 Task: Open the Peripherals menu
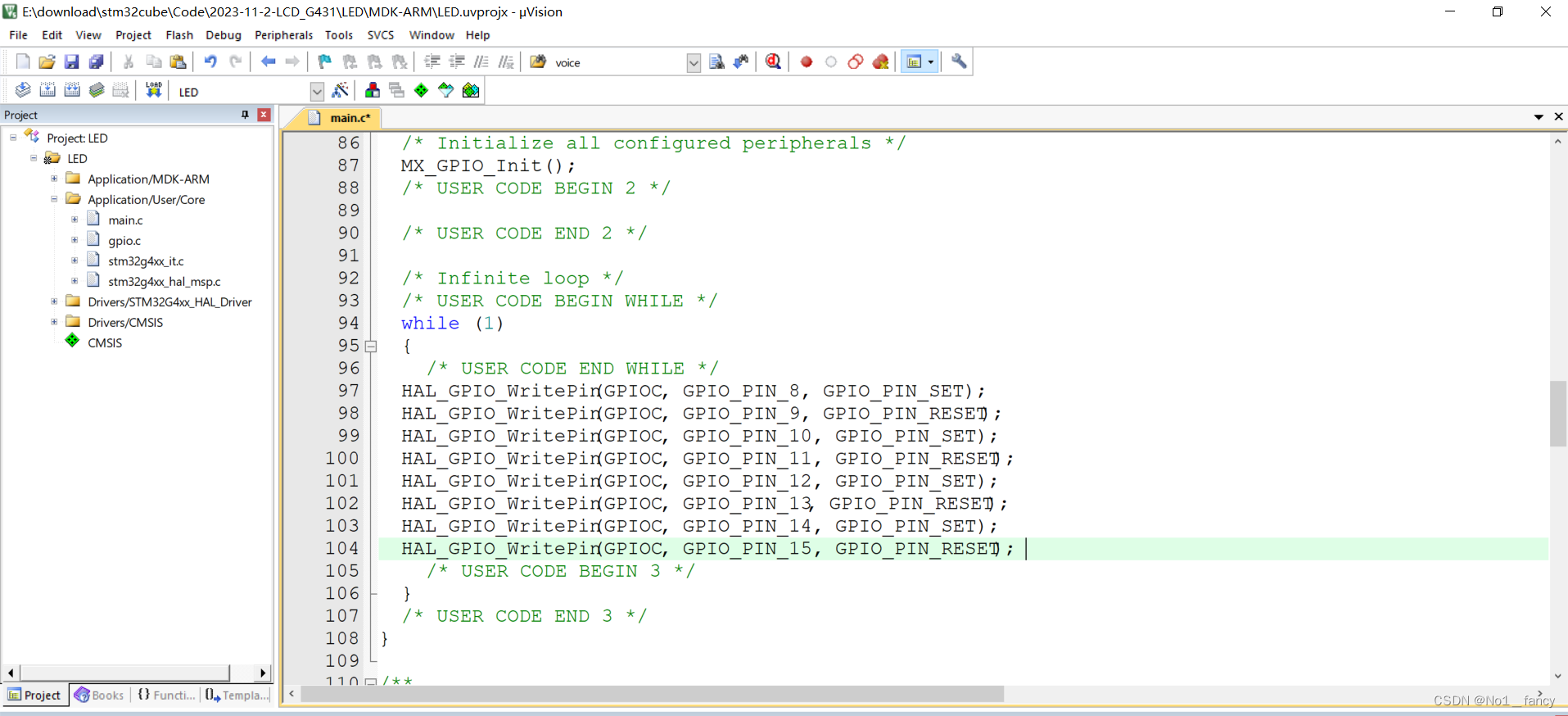tap(283, 35)
